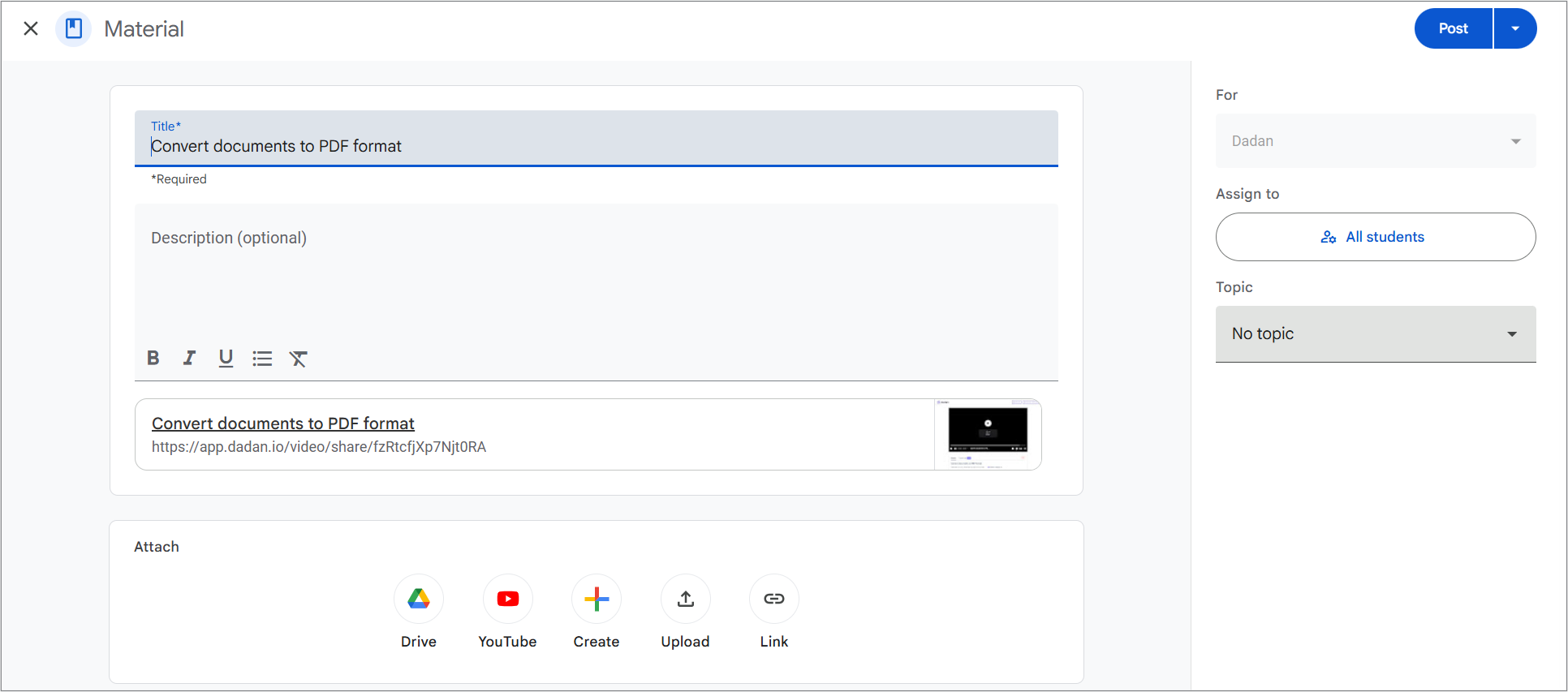Toggle bold formatting in description
The width and height of the screenshot is (1568, 692).
(x=153, y=358)
